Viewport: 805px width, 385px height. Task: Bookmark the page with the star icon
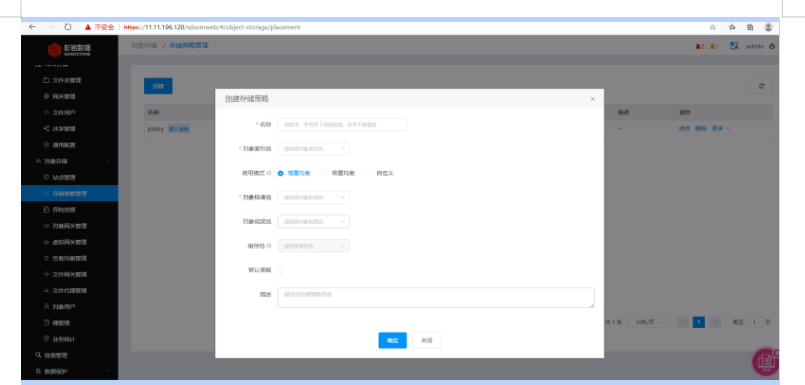tap(713, 27)
